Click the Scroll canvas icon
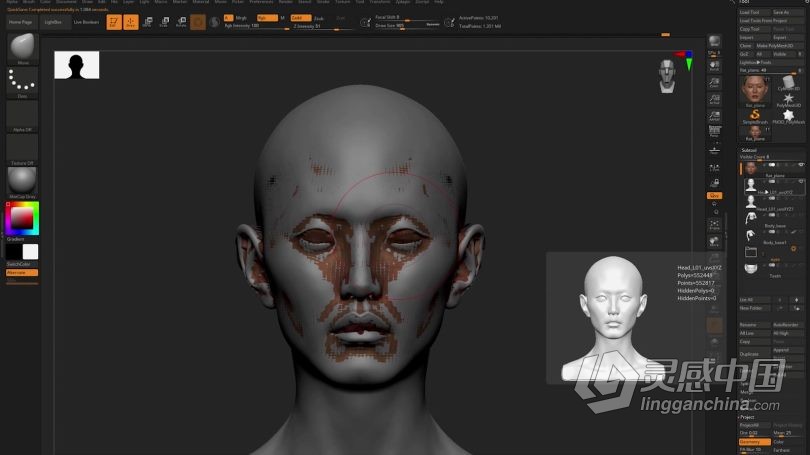The image size is (810, 455). [x=714, y=66]
